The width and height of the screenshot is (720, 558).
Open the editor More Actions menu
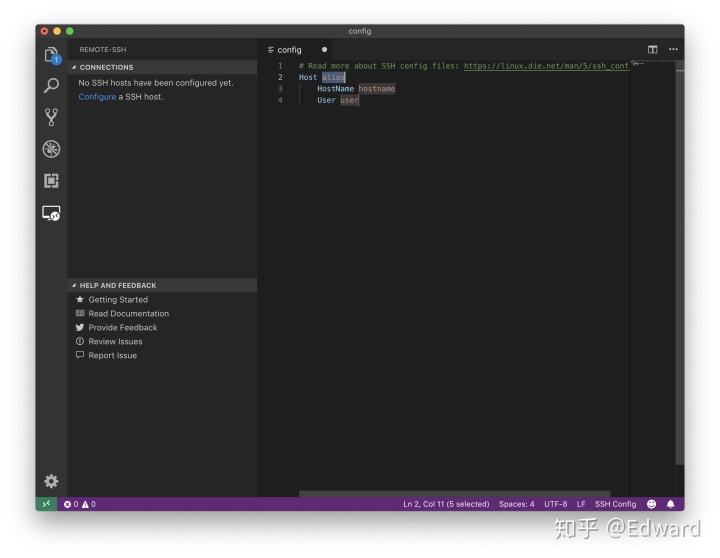[x=673, y=50]
